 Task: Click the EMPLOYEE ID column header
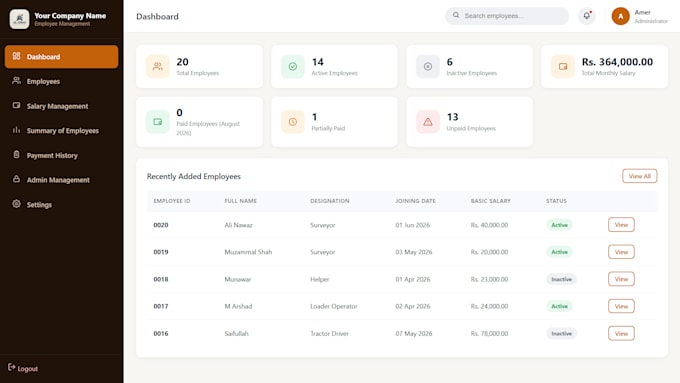tap(172, 201)
